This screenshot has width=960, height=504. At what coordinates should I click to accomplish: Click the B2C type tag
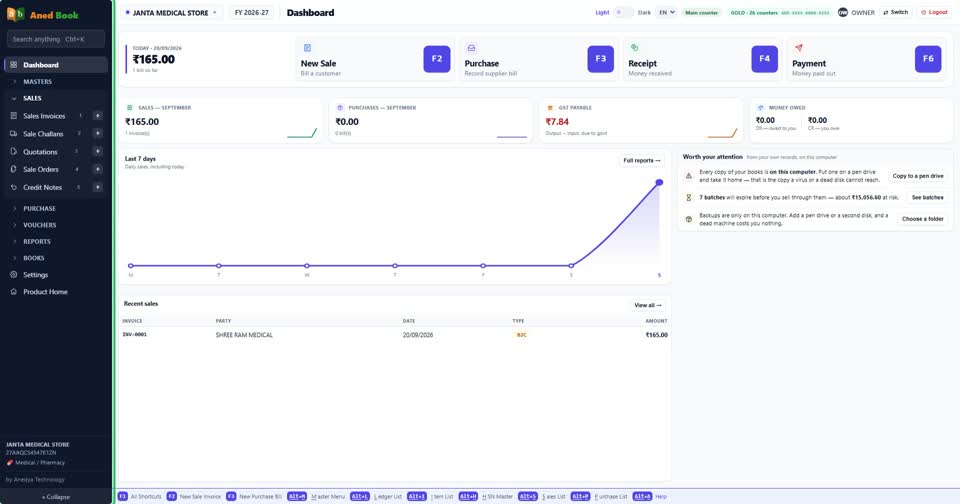pos(521,335)
